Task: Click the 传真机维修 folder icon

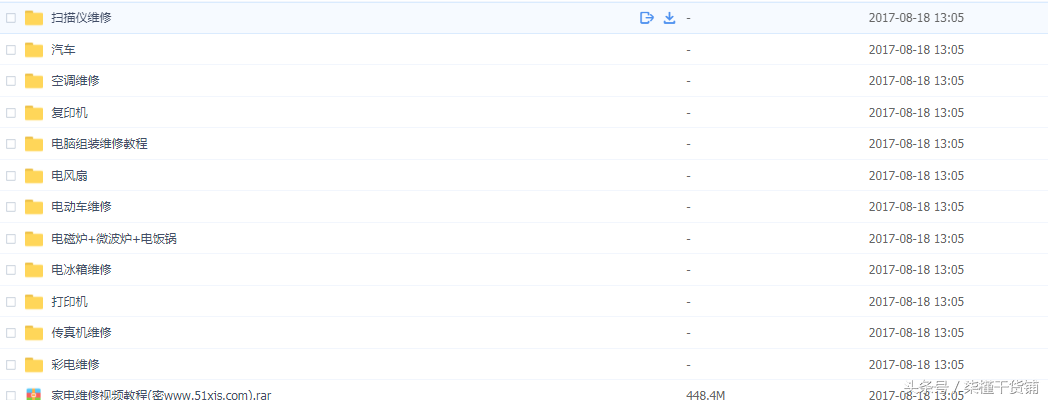Action: click(x=34, y=332)
